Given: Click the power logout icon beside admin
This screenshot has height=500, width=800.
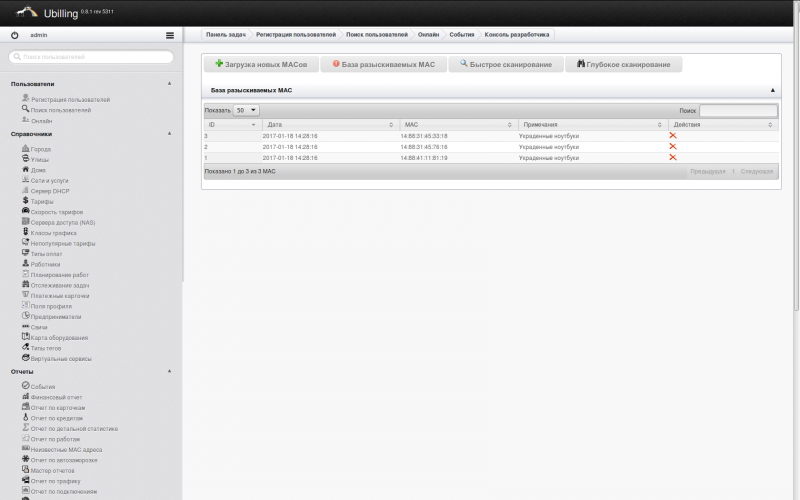Looking at the screenshot, I should coord(14,35).
